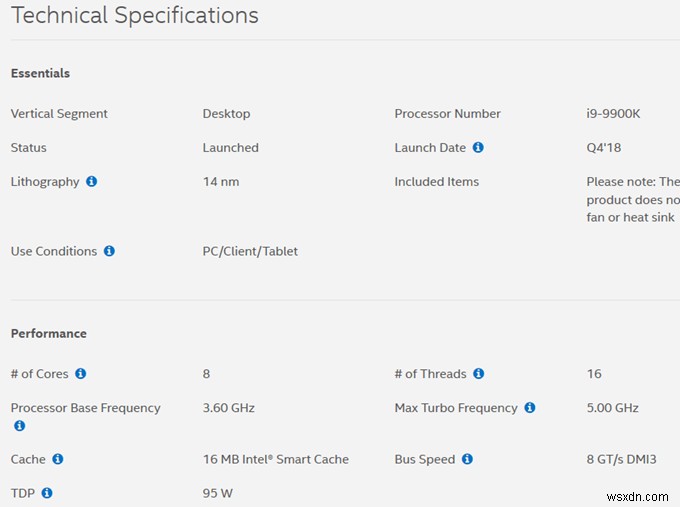This screenshot has height=507, width=680.
Task: Show the Cache info icon details
Action: [x=58, y=460]
